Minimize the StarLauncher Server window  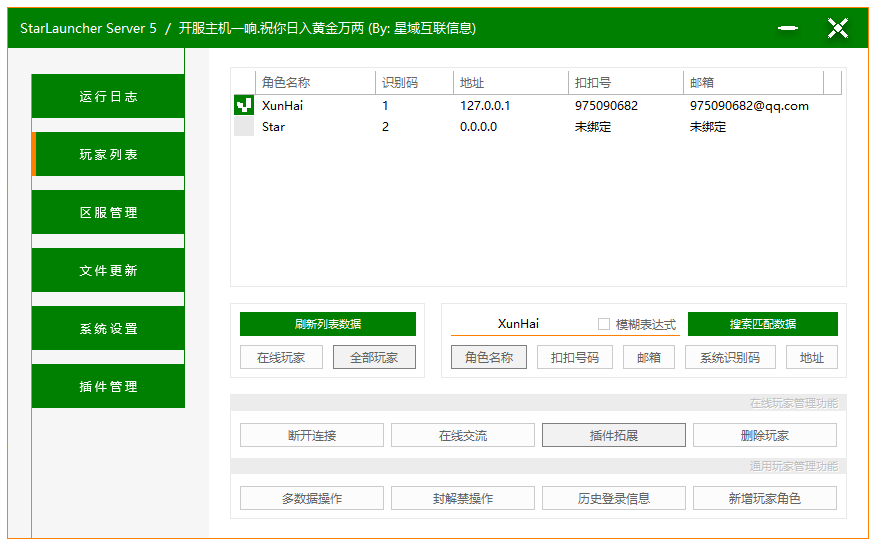click(788, 28)
